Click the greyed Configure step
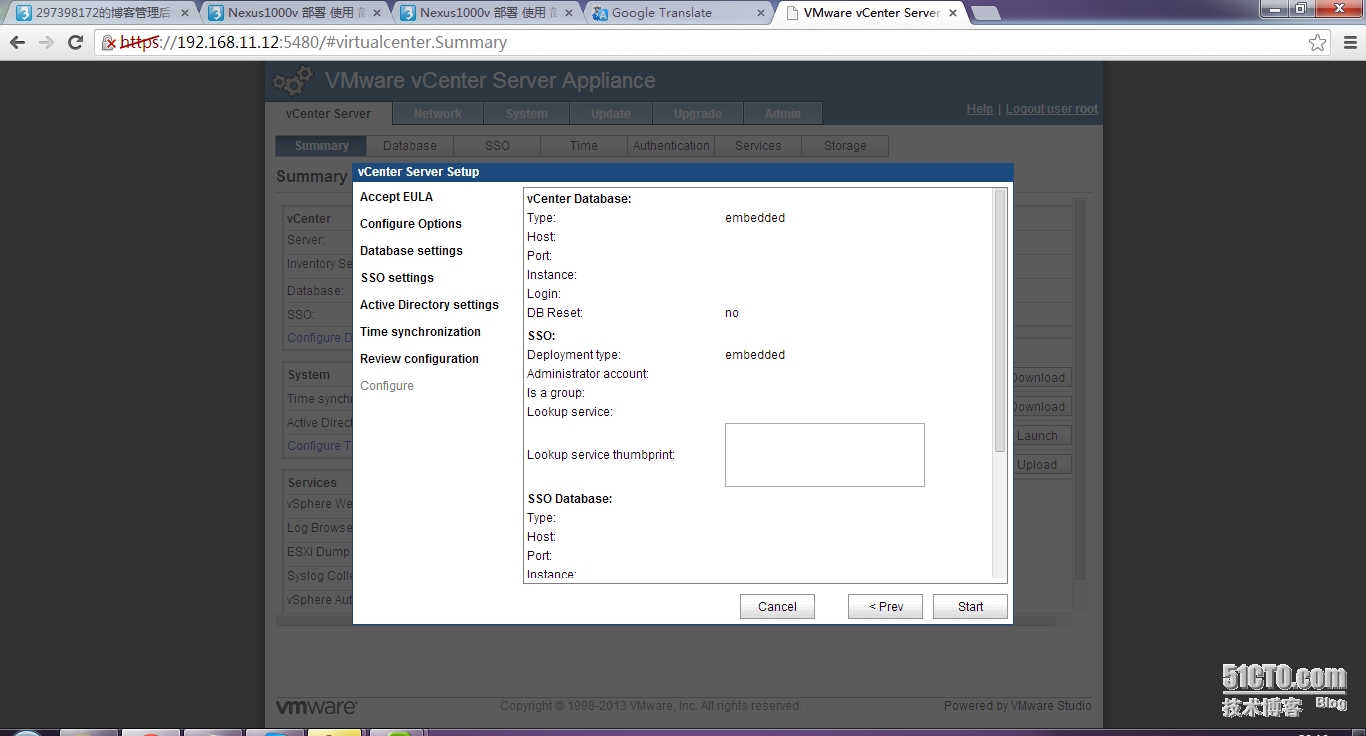This screenshot has width=1366, height=736. (387, 386)
